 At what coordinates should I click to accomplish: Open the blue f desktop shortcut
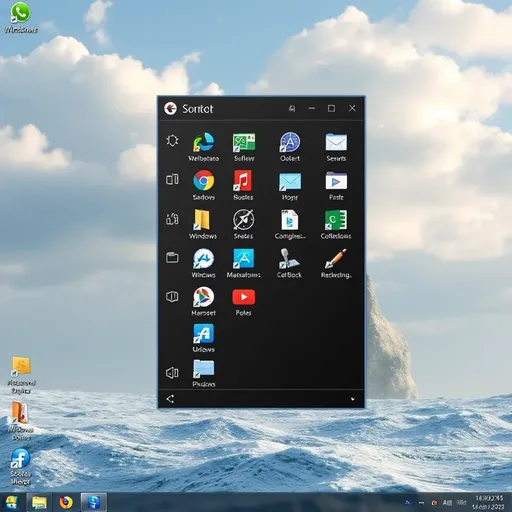(x=20, y=459)
